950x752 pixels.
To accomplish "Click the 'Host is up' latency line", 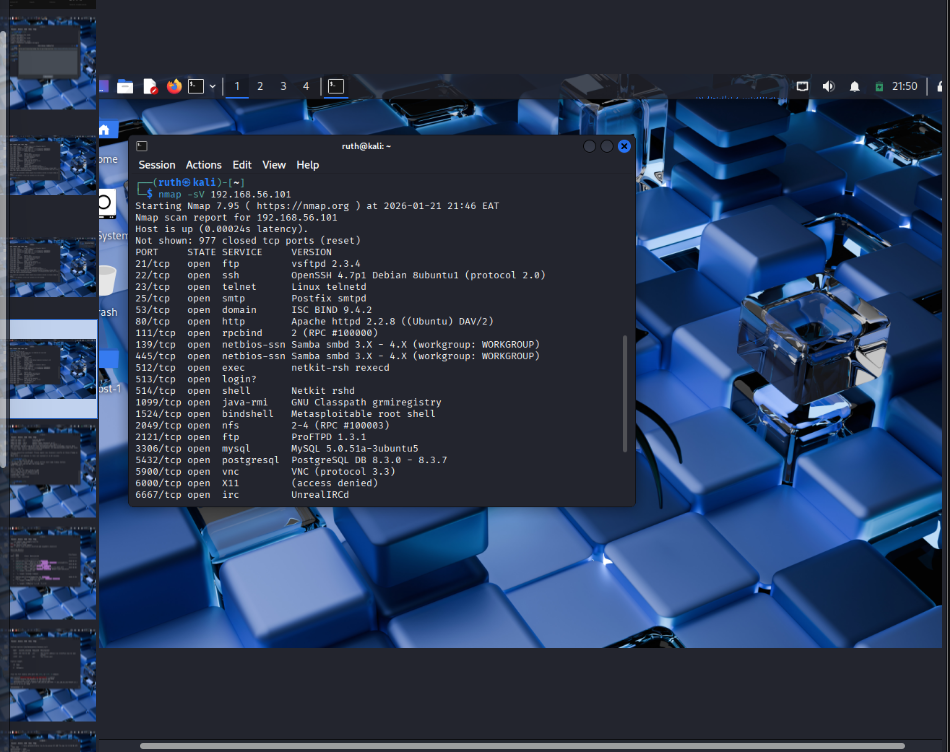I will pos(222,229).
